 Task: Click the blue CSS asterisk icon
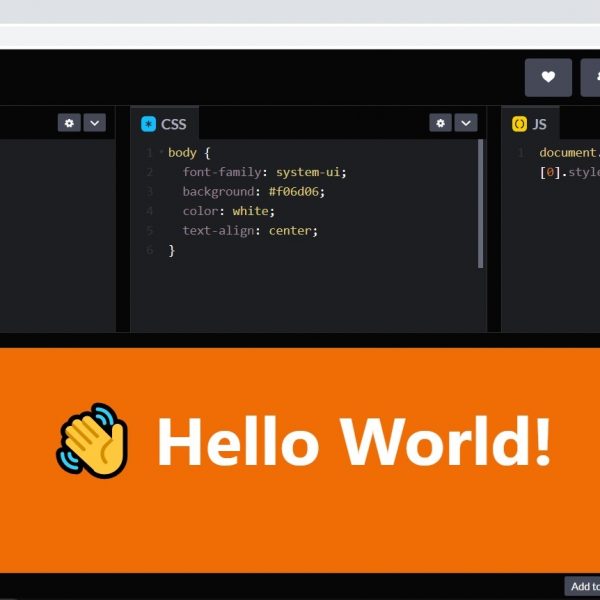149,124
